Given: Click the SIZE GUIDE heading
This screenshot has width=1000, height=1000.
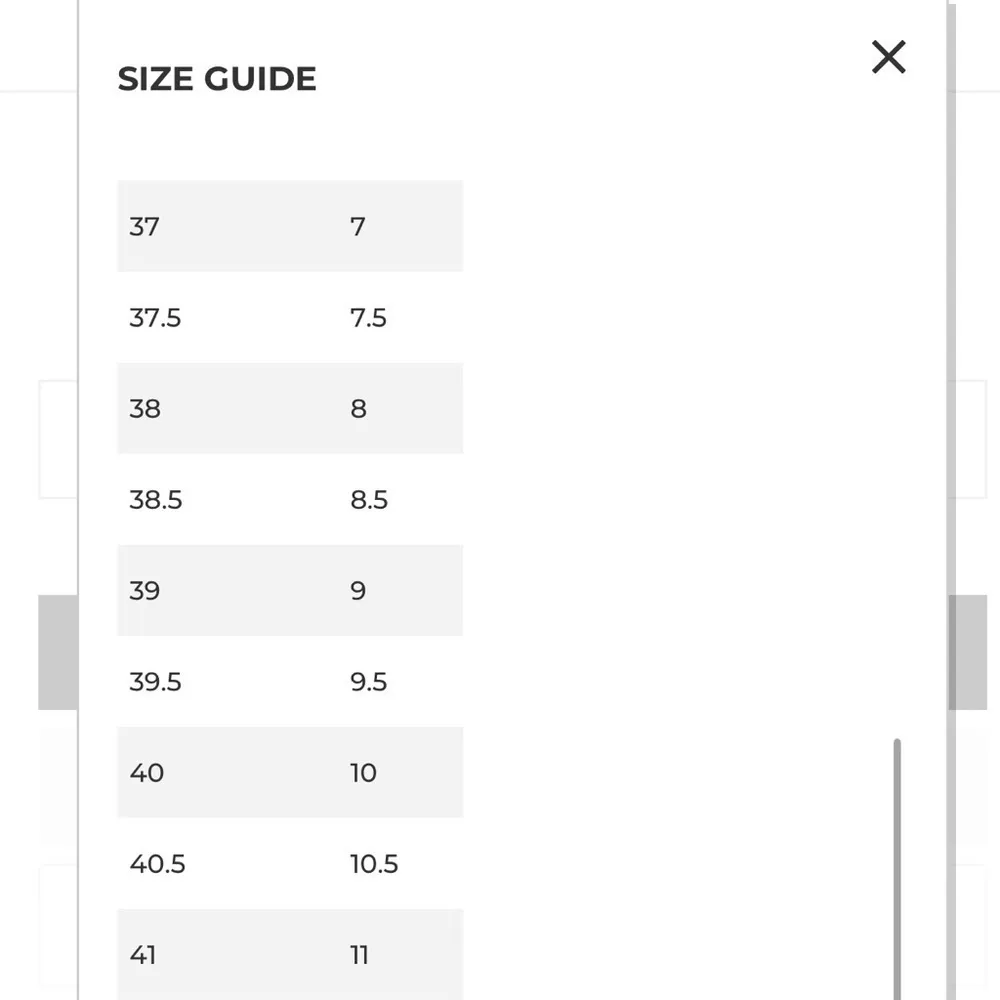Looking at the screenshot, I should pos(217,79).
